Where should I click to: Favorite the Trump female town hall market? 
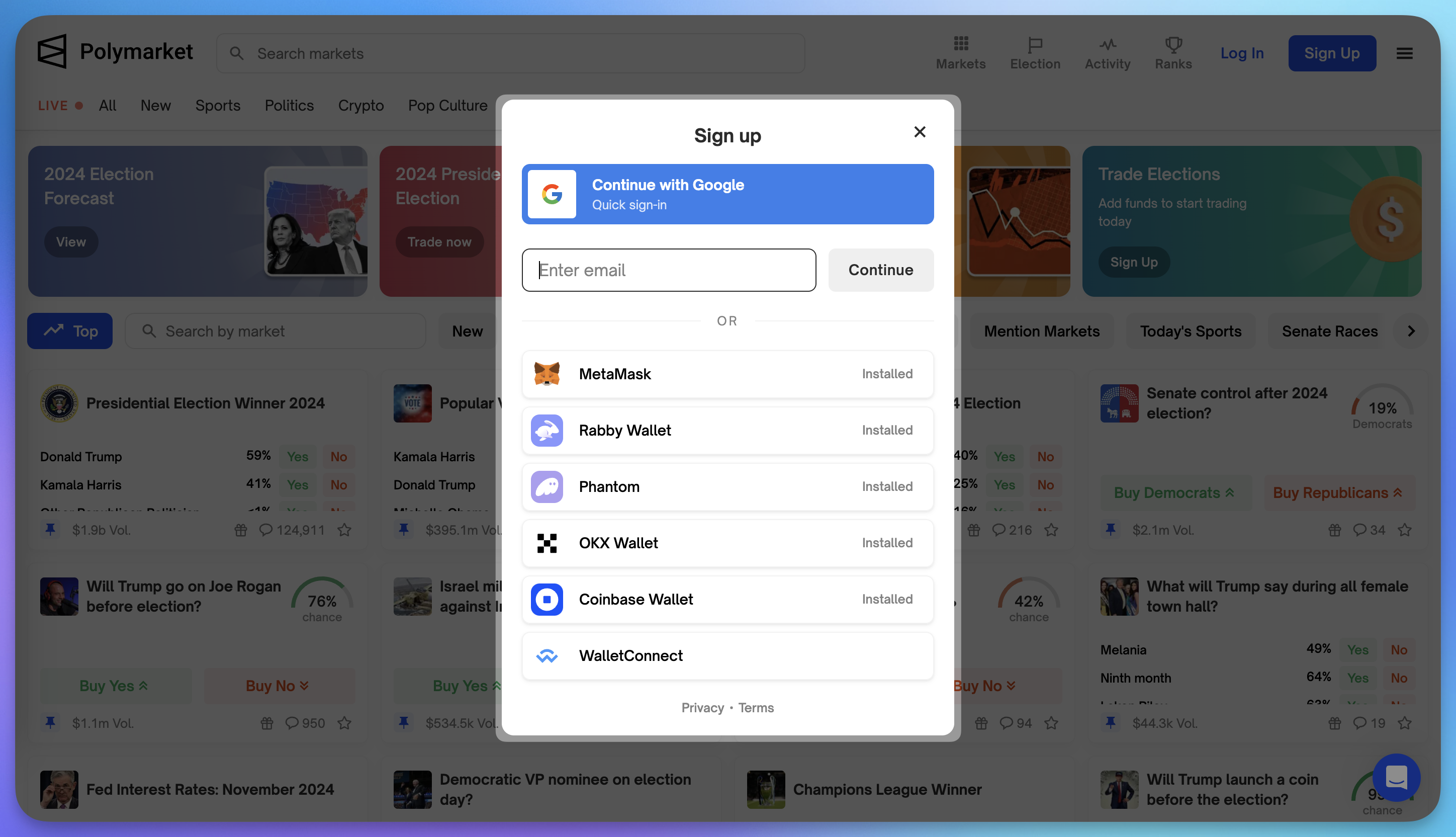tap(1405, 723)
